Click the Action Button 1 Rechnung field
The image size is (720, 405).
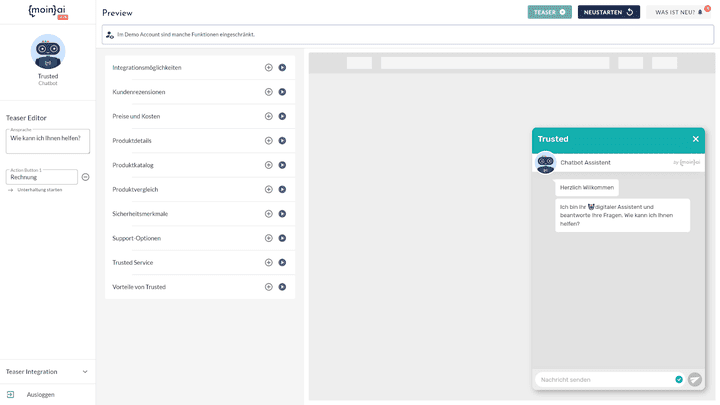[x=42, y=177]
